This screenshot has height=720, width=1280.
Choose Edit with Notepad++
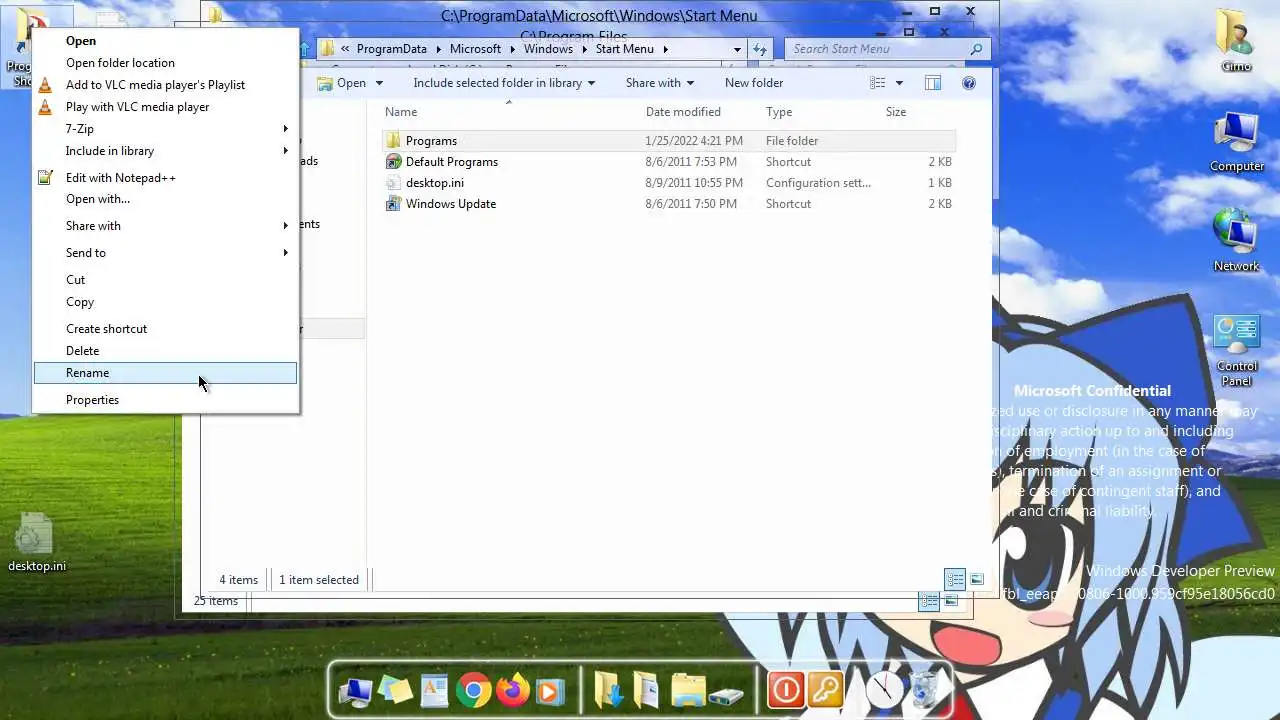(165, 178)
